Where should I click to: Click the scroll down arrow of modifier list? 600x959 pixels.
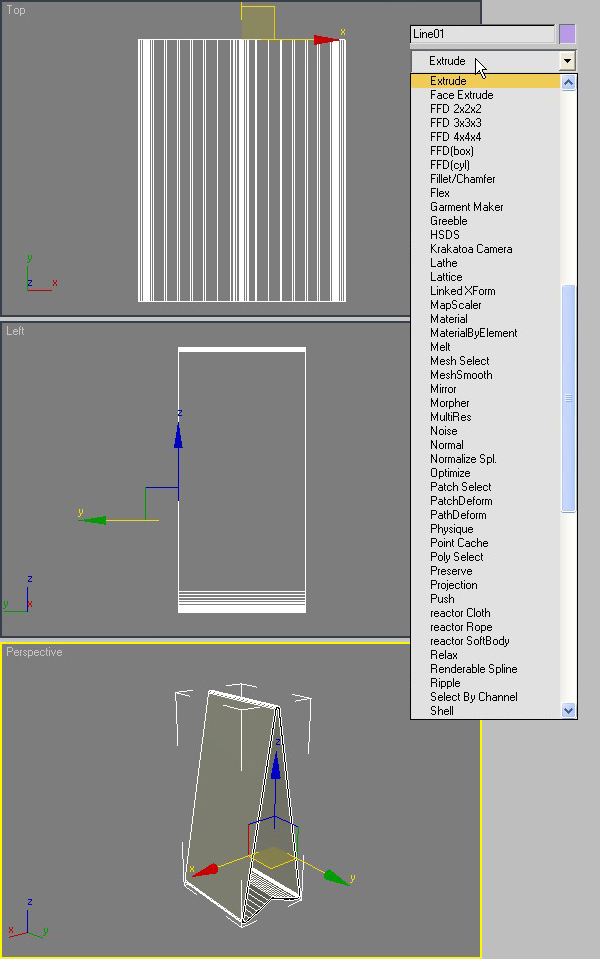(569, 710)
